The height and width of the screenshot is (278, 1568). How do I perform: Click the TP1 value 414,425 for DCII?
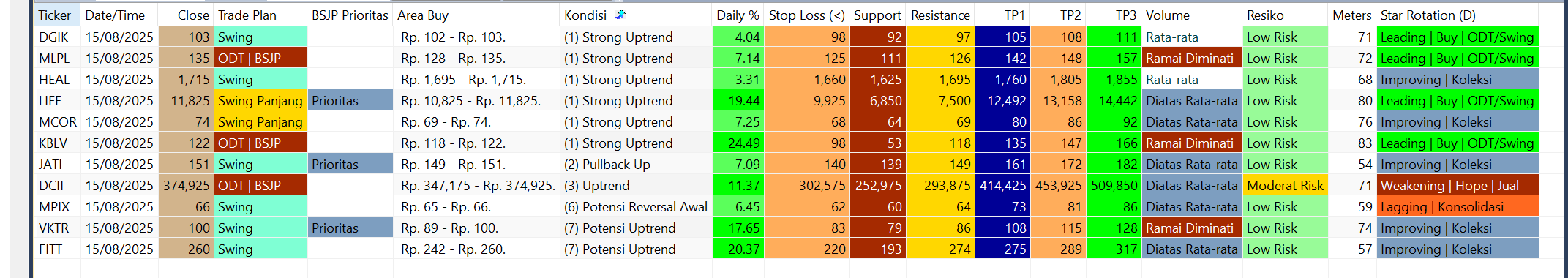coord(1003,186)
